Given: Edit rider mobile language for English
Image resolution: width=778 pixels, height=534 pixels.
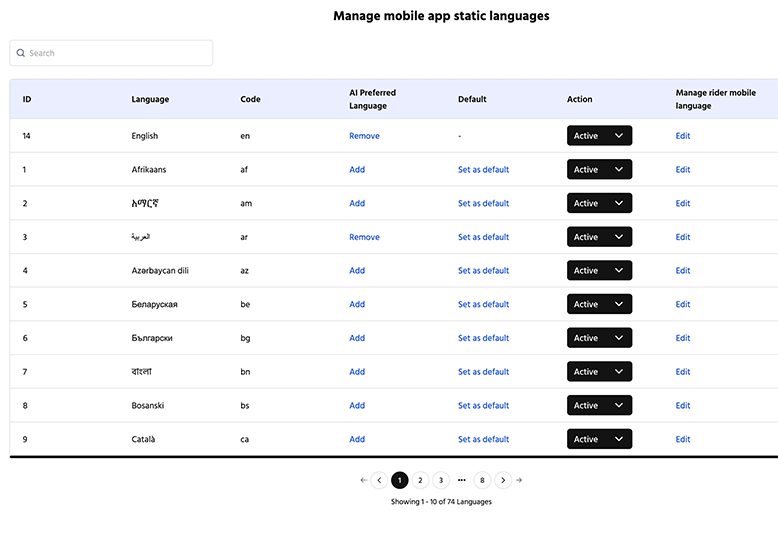Looking at the screenshot, I should tap(683, 135).
